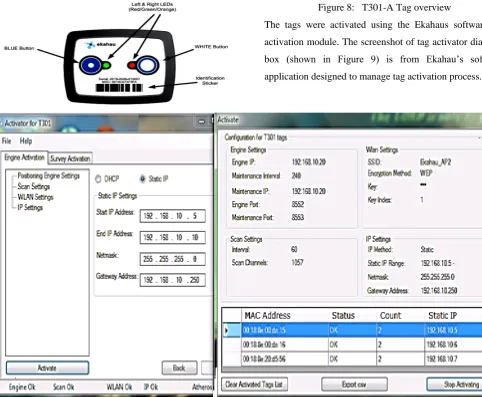Click the Netmask input field
Image resolution: width=482 pixels, height=397 pixels.
[x=172, y=259]
